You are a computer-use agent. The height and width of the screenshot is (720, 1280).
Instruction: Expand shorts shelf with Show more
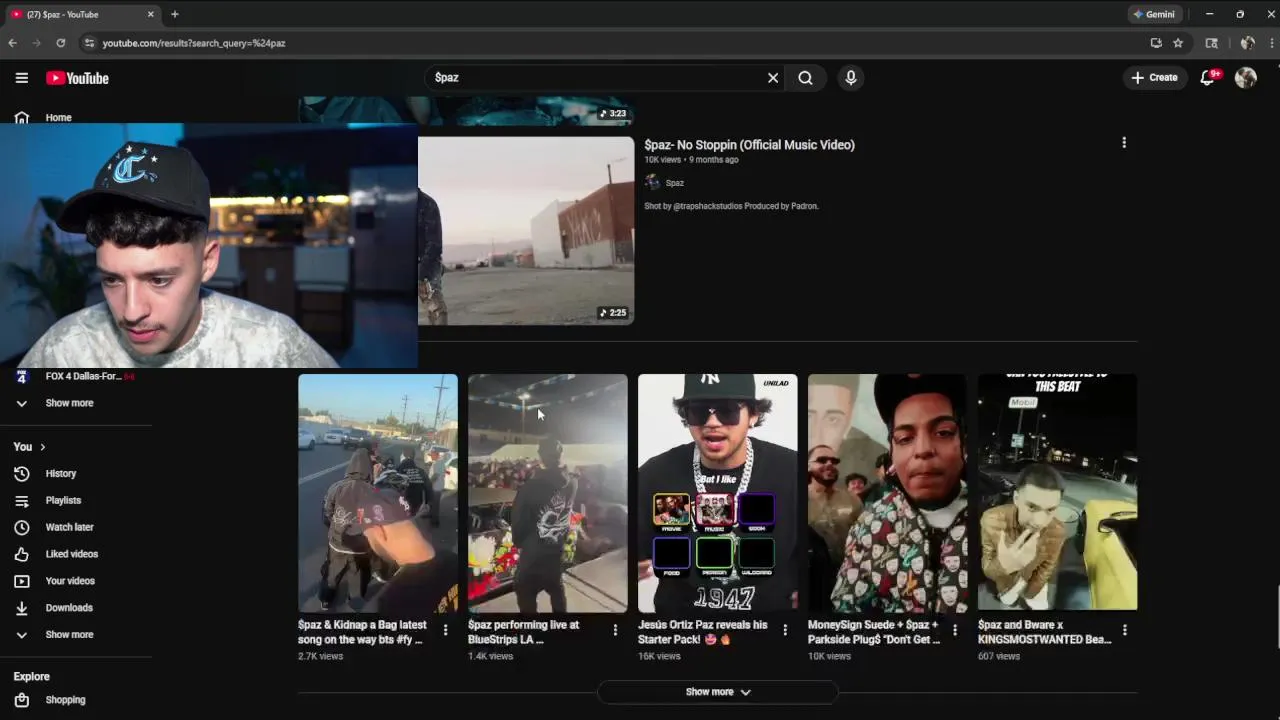tap(718, 692)
